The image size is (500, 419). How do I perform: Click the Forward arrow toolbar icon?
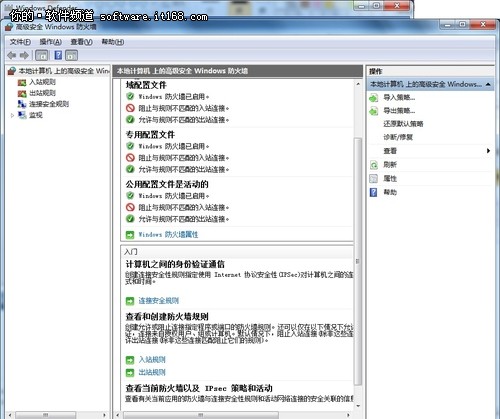click(x=24, y=55)
